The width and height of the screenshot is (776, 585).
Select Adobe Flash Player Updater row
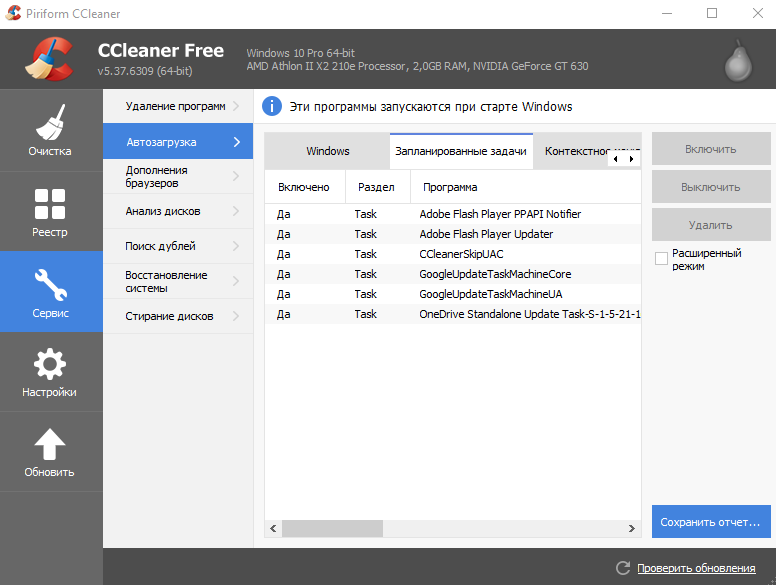click(x=453, y=234)
